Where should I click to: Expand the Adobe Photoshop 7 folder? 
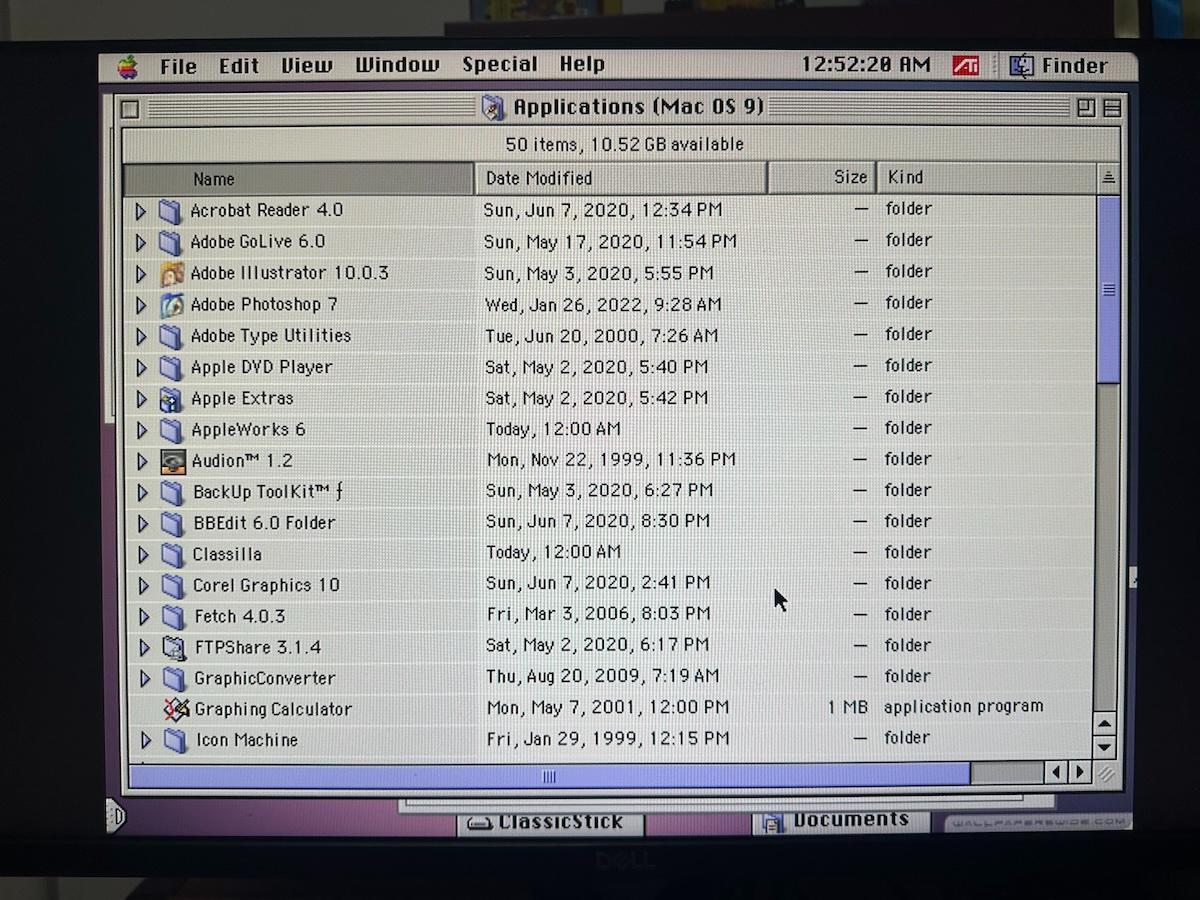click(141, 305)
